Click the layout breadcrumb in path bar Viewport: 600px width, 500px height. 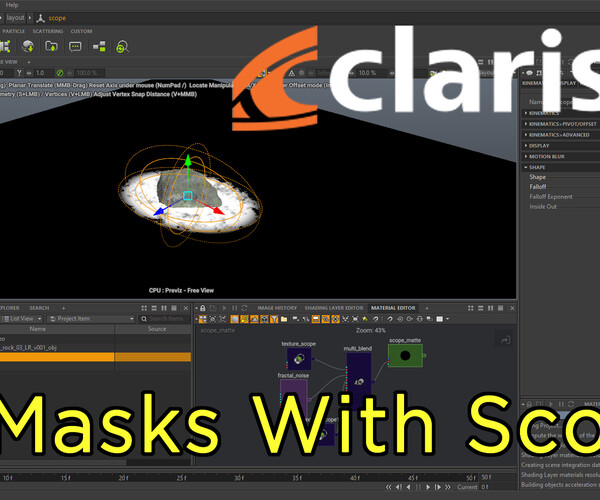pos(16,18)
